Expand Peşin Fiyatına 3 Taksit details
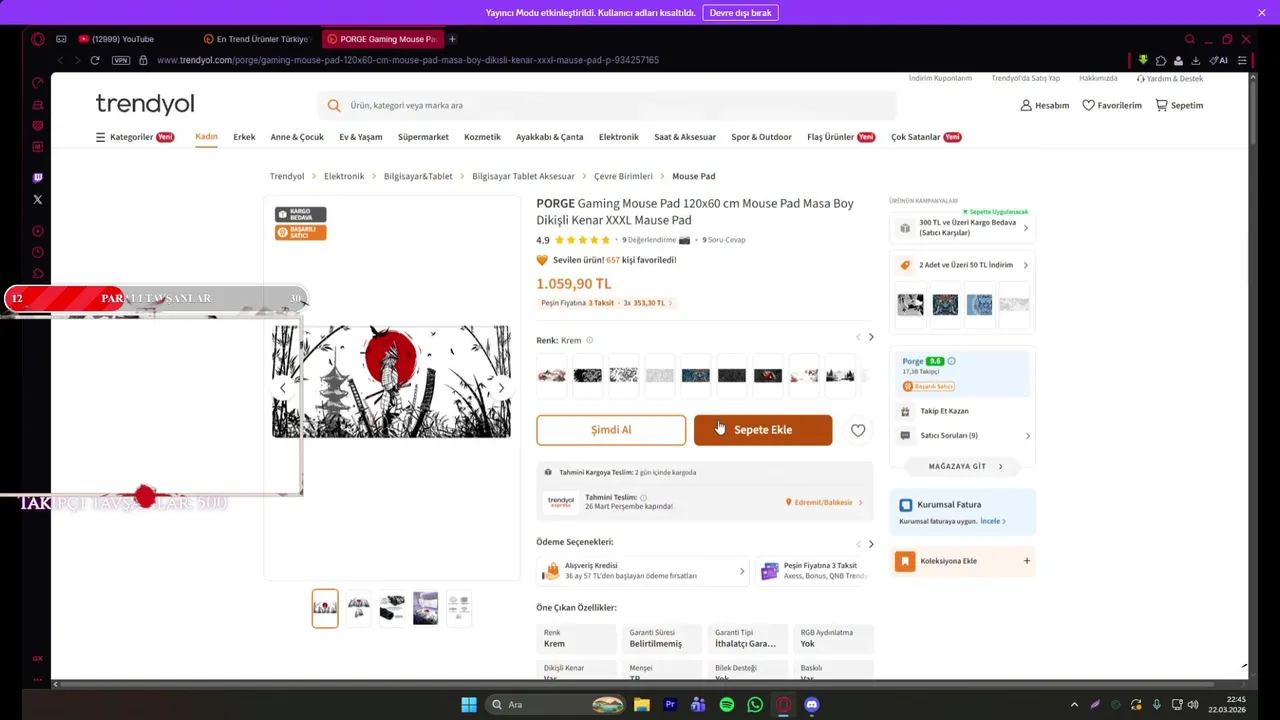This screenshot has height=720, width=1280. pyautogui.click(x=606, y=303)
